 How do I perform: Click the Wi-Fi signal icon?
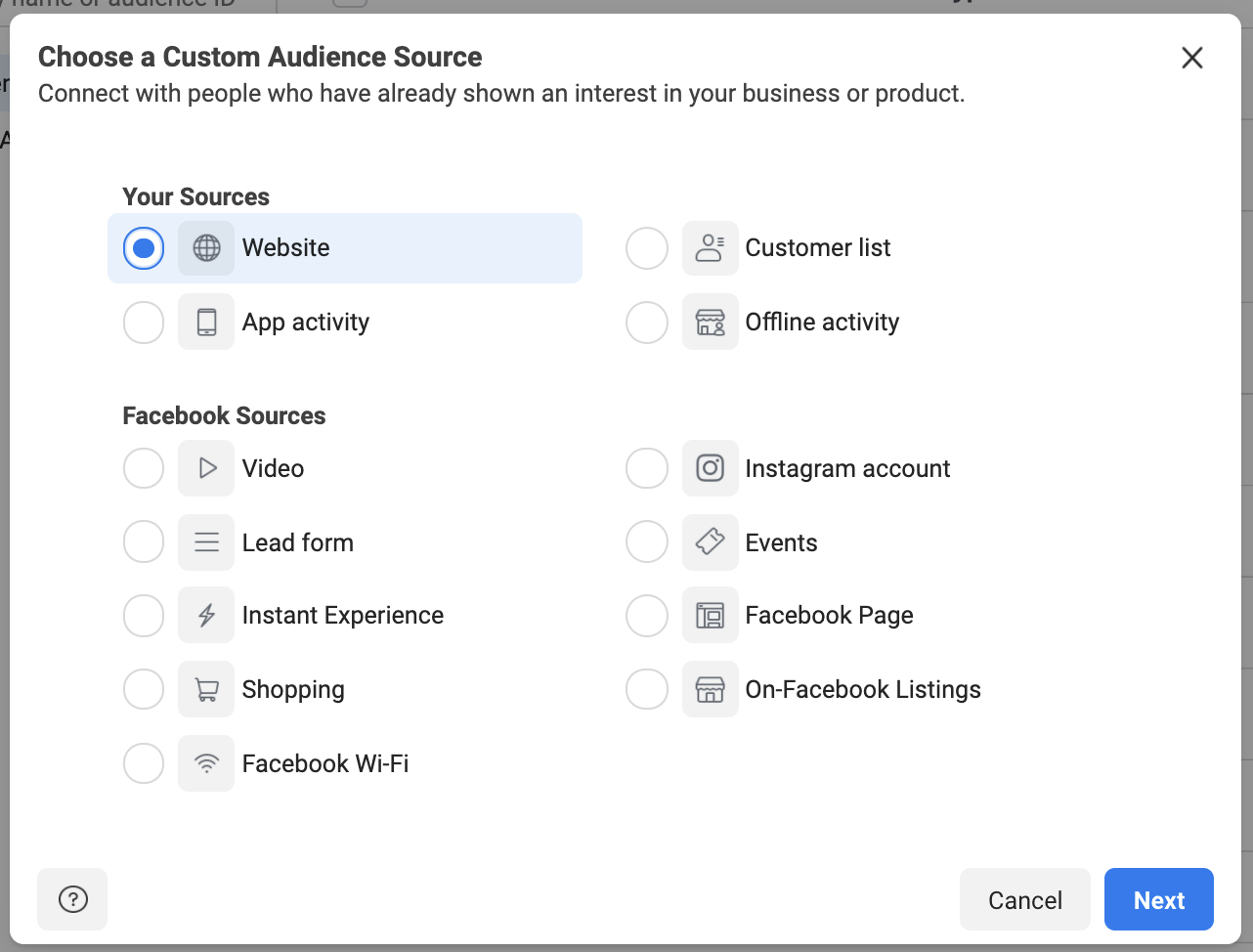(x=206, y=763)
